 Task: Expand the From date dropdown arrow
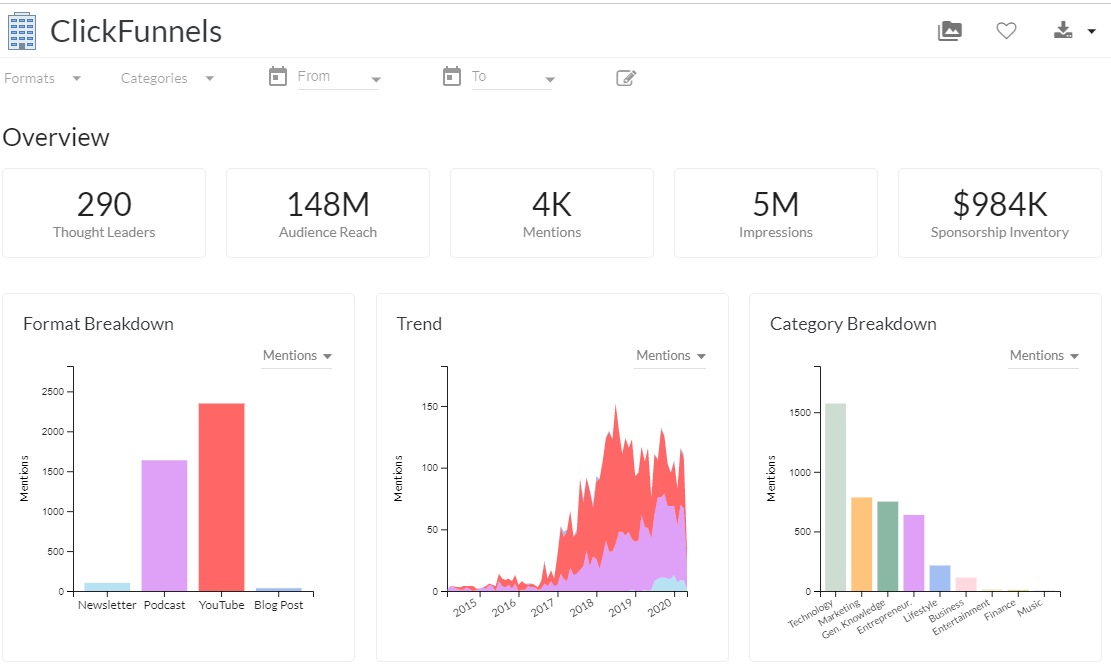376,79
